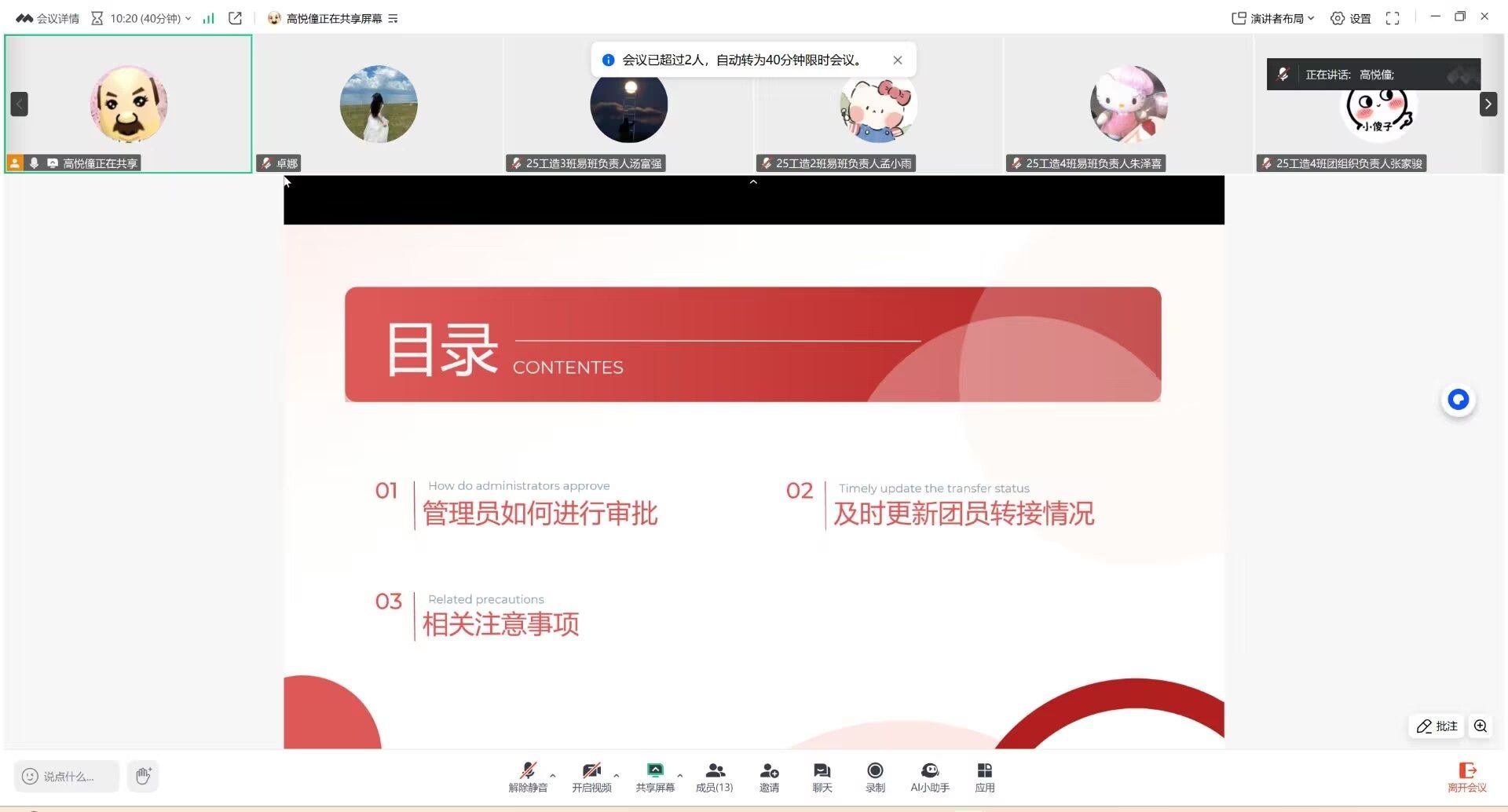This screenshot has height=812, width=1508.
Task: Click the screen-share icon on 高悦僮 tile
Action: [x=53, y=163]
